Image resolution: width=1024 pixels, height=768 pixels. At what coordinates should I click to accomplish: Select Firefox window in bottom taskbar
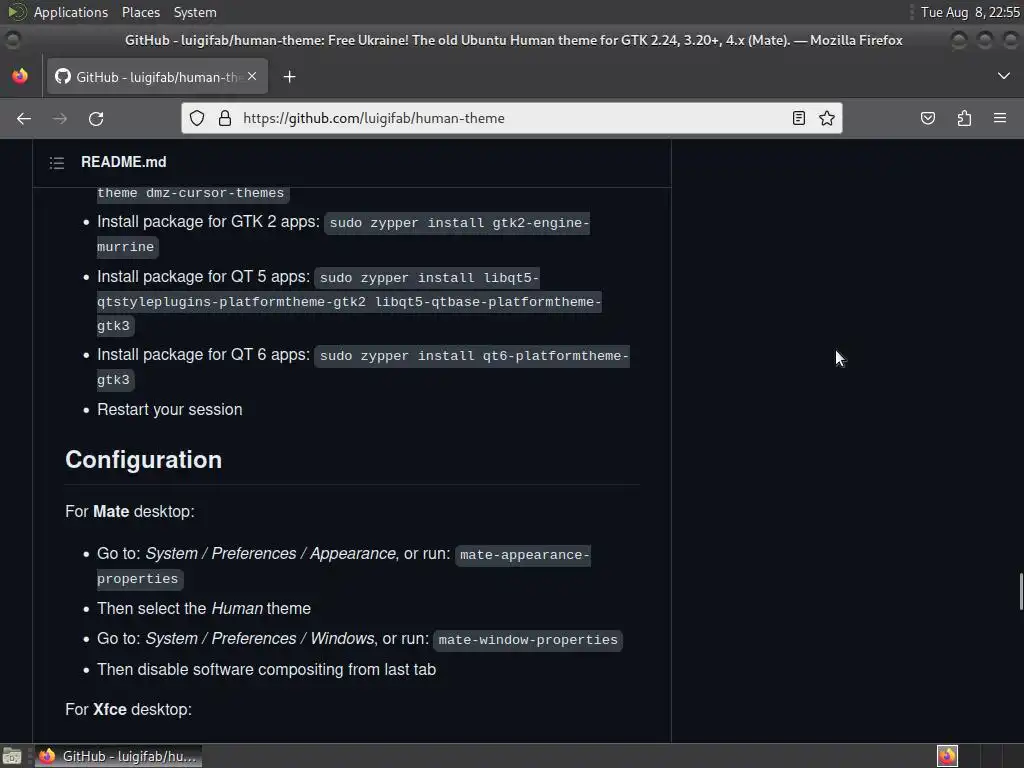(118, 756)
